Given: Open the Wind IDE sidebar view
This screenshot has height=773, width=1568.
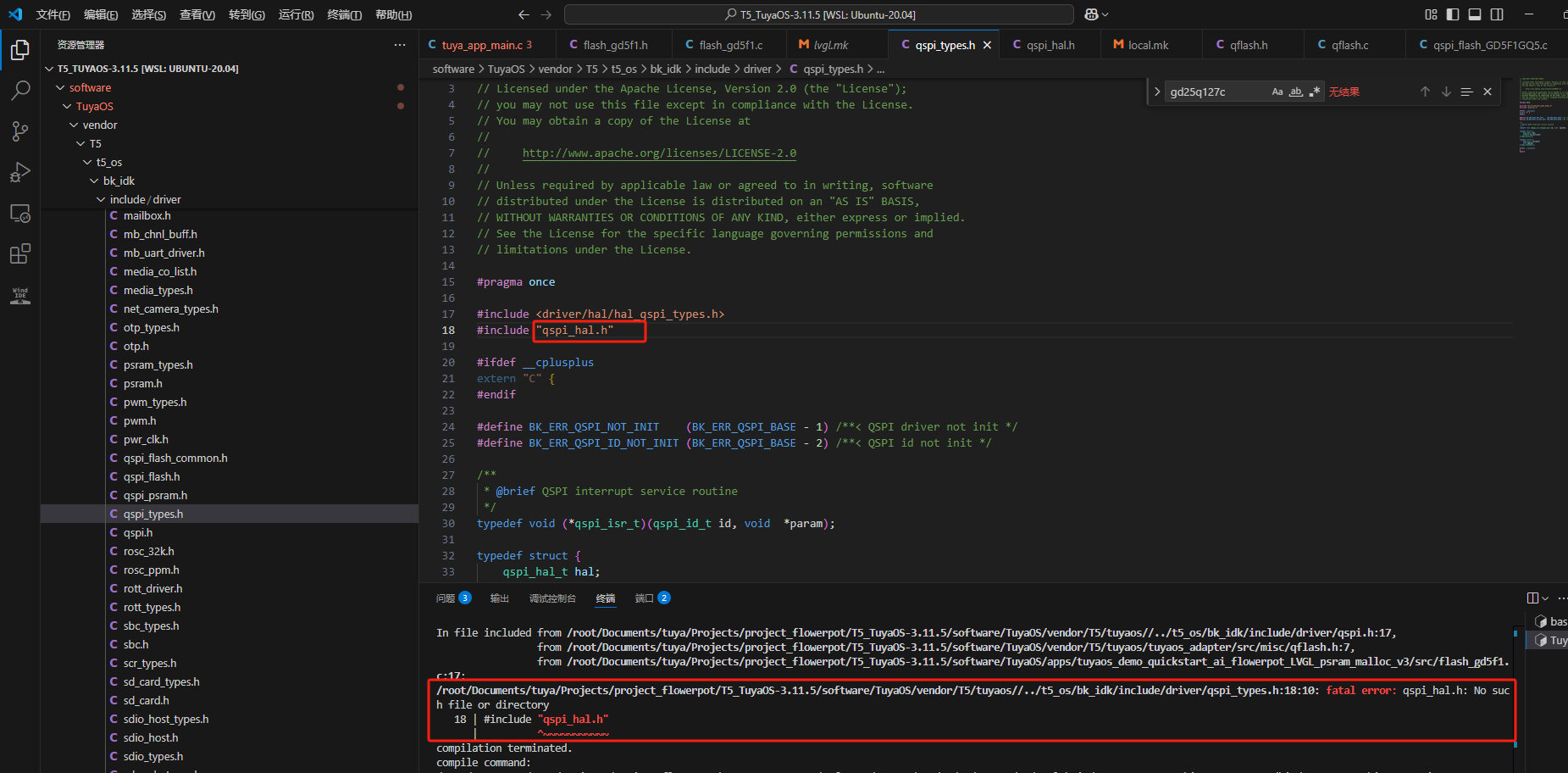Looking at the screenshot, I should click(x=19, y=295).
